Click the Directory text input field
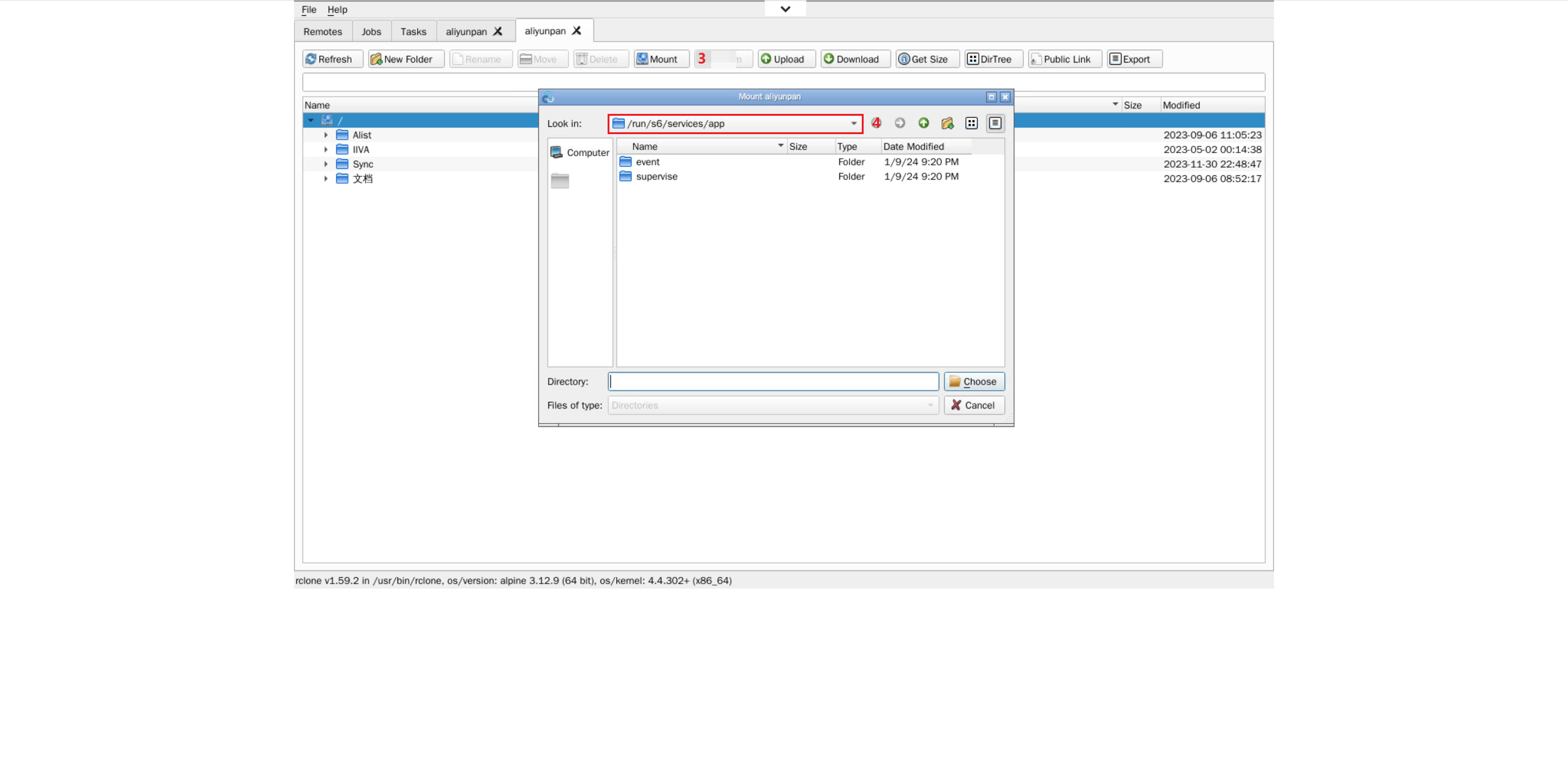Viewport: 1568px width, 779px height. tap(773, 382)
